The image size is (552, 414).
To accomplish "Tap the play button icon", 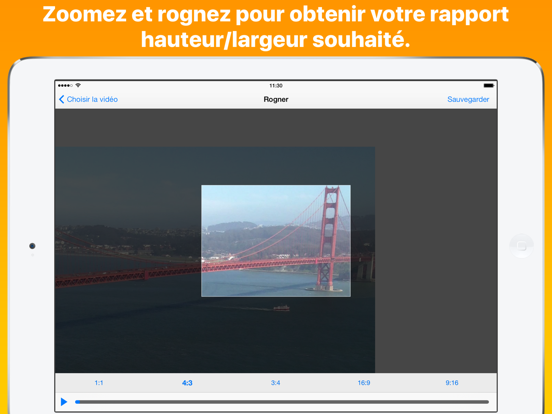I will pyautogui.click(x=64, y=402).
